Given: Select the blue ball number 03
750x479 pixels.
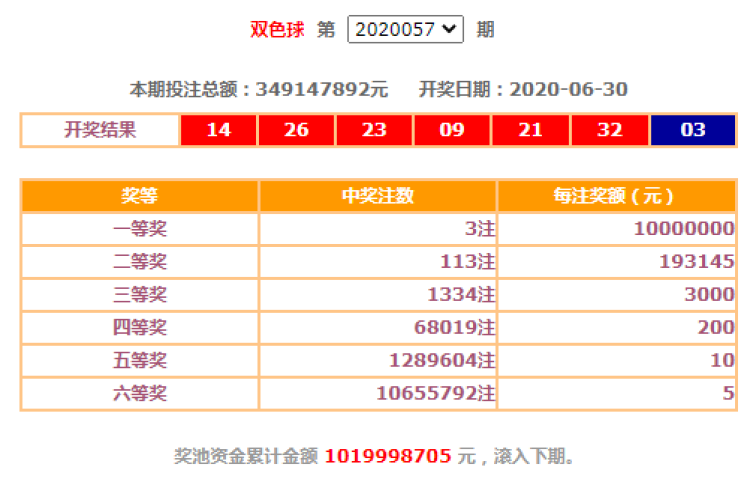Looking at the screenshot, I should 692,130.
